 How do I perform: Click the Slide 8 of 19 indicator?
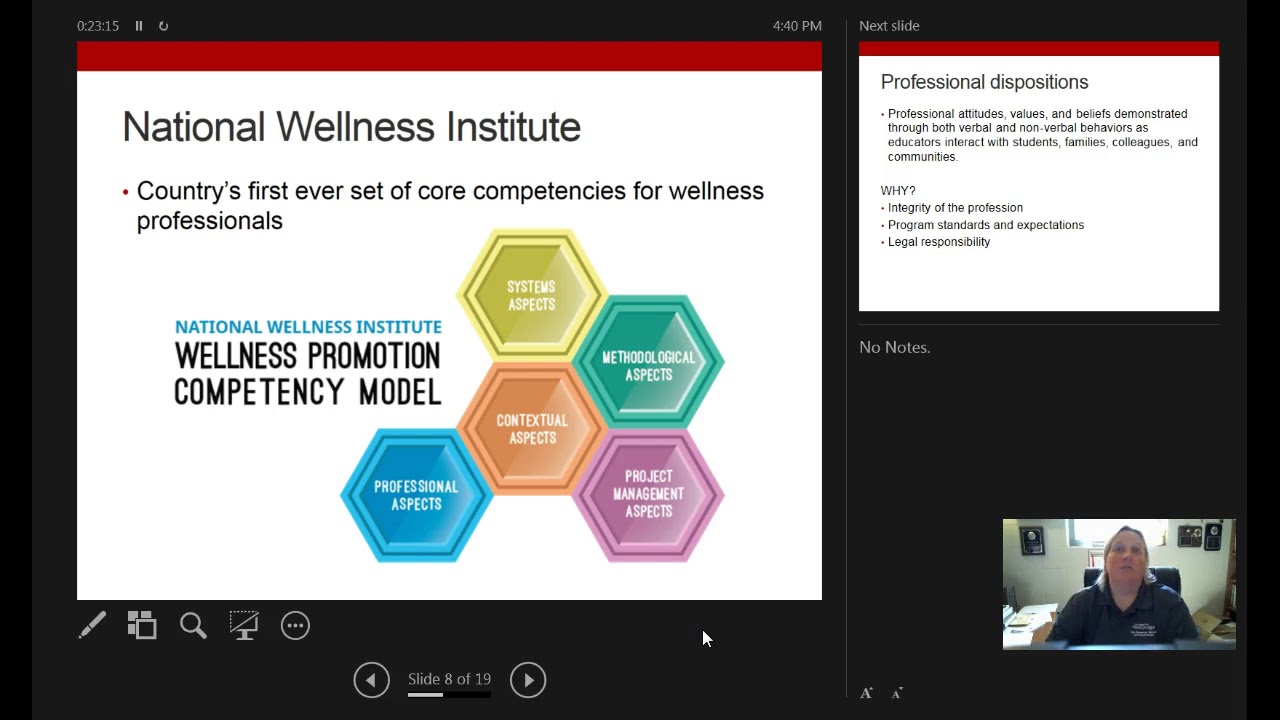click(449, 679)
